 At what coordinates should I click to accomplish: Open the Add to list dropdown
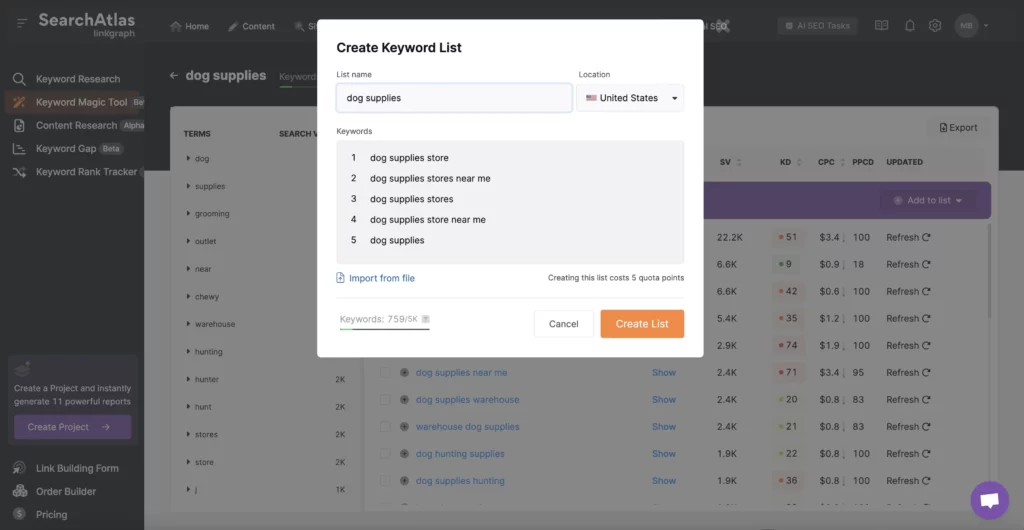tap(928, 200)
